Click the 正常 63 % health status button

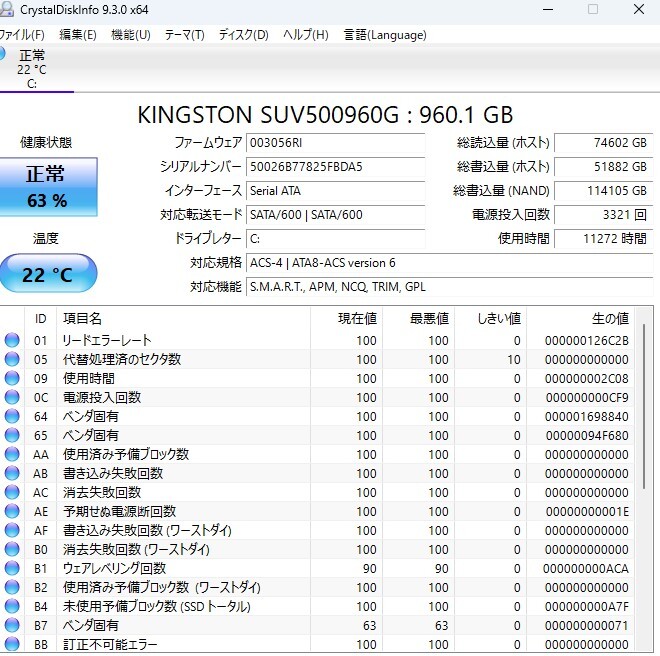pos(48,187)
